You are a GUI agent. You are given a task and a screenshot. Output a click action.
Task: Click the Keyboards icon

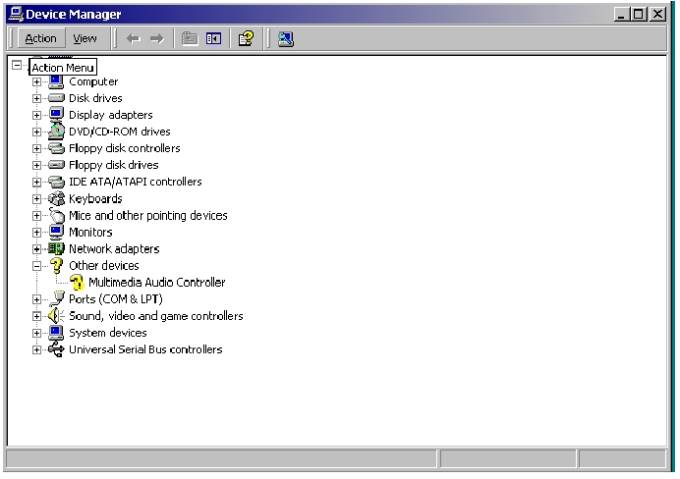56,199
